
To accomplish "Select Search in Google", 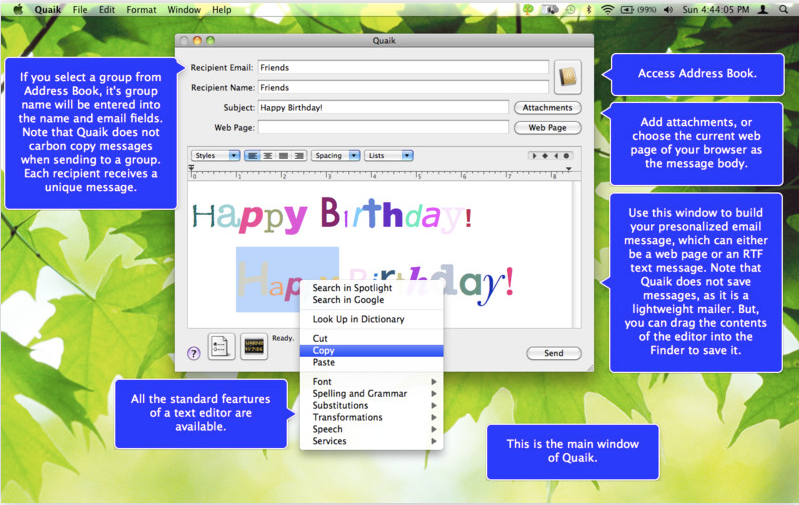I will coord(371,300).
